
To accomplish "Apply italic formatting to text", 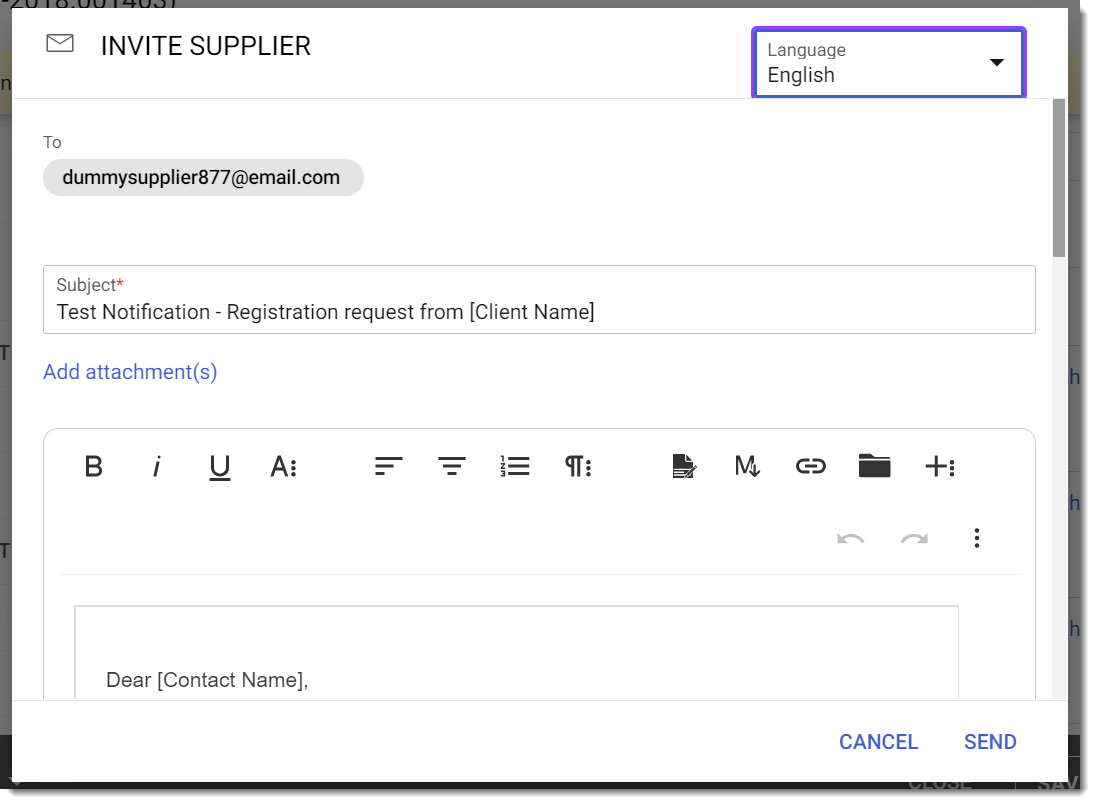I will [x=156, y=466].
